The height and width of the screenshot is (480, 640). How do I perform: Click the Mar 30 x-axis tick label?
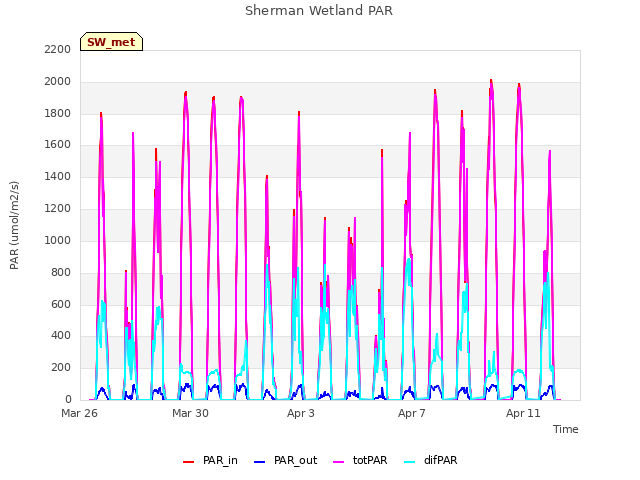coord(190,413)
